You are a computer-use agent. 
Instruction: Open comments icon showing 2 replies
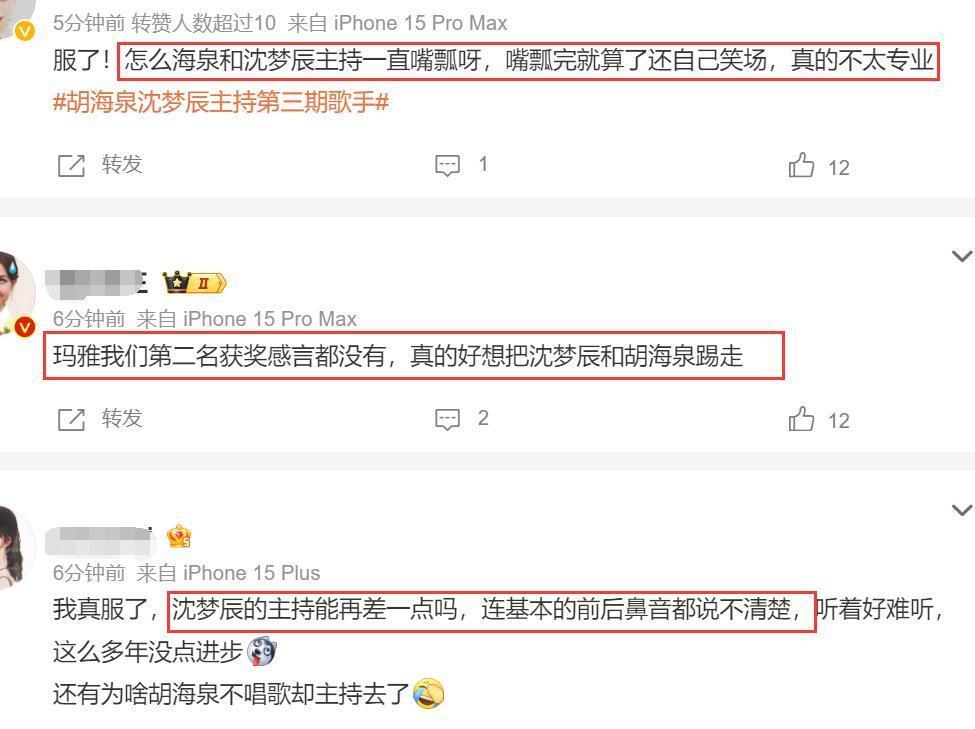pos(447,419)
